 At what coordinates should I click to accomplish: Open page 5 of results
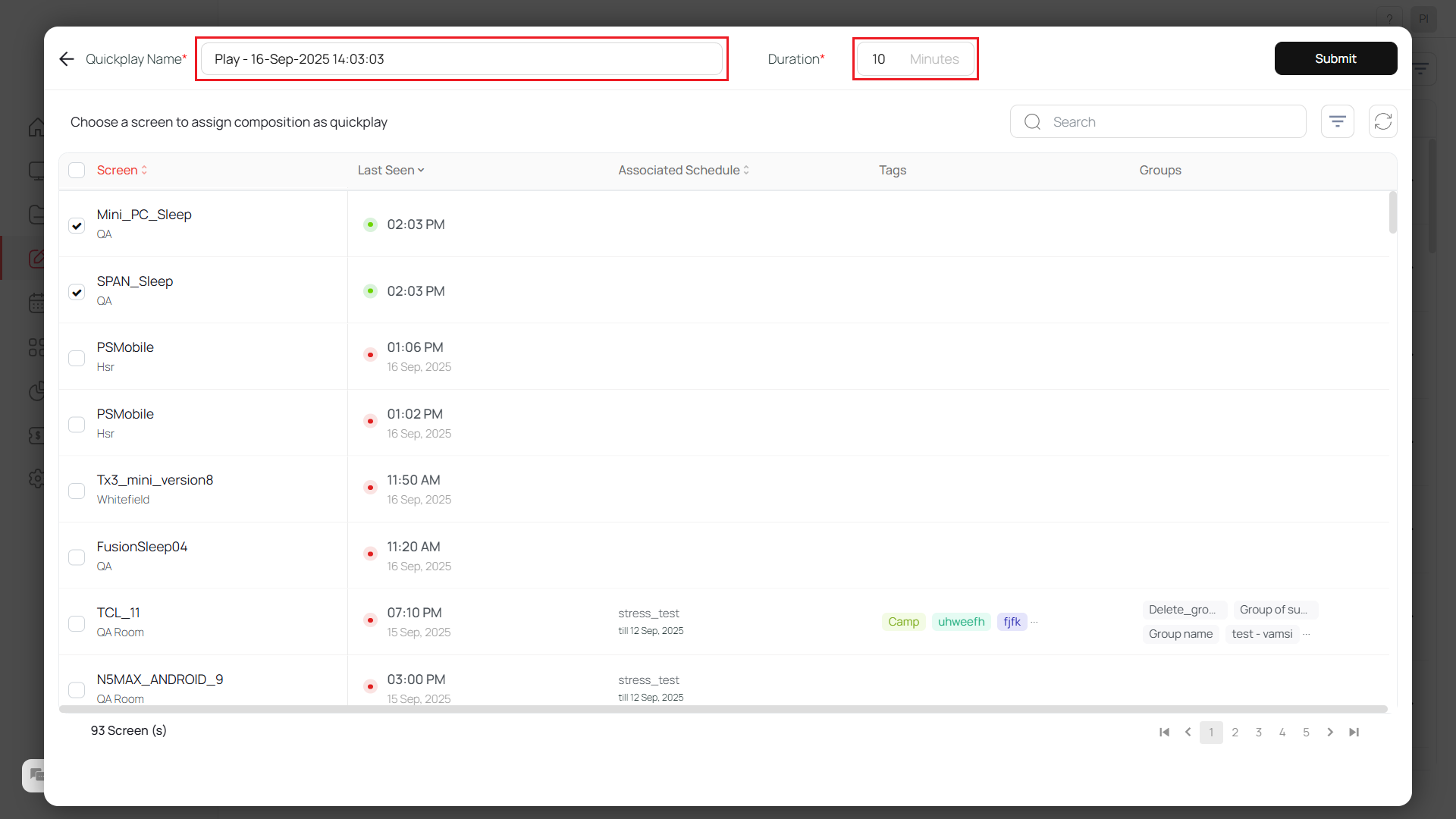click(x=1306, y=732)
